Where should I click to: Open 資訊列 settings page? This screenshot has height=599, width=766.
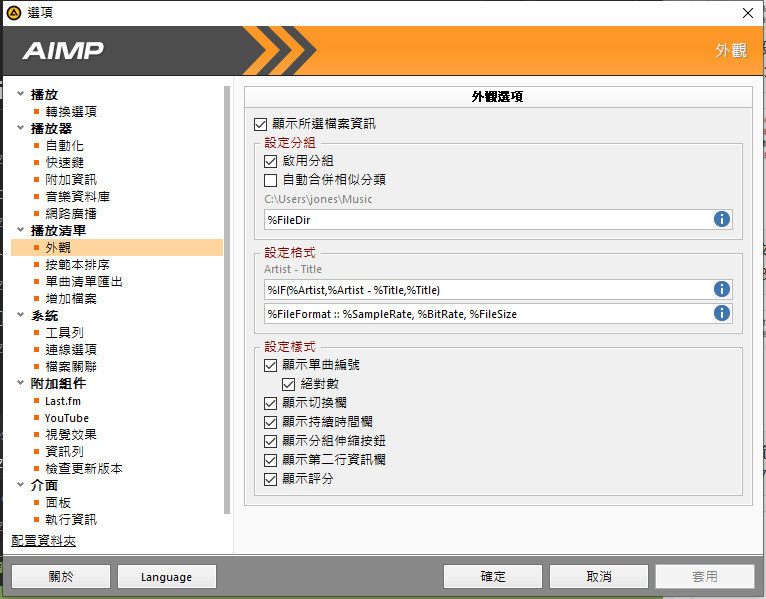(x=64, y=451)
